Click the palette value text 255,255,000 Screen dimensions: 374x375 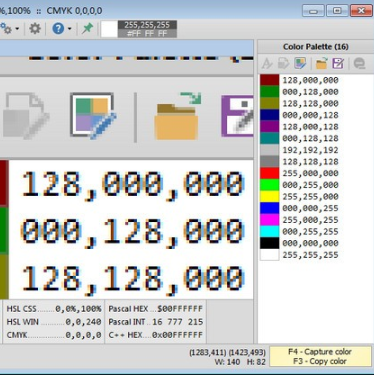tap(310, 197)
